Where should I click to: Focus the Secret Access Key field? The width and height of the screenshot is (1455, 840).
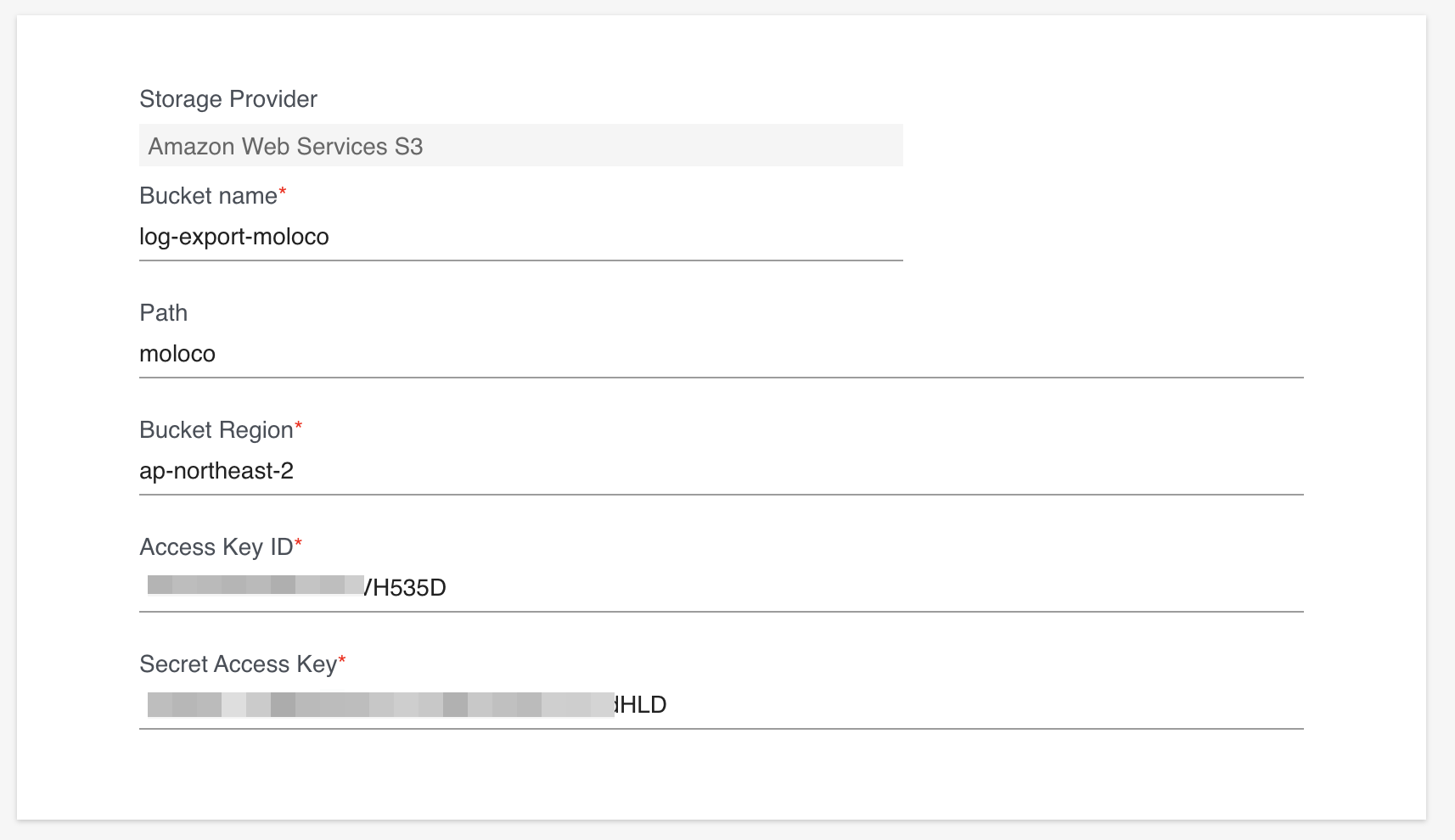[721, 705]
